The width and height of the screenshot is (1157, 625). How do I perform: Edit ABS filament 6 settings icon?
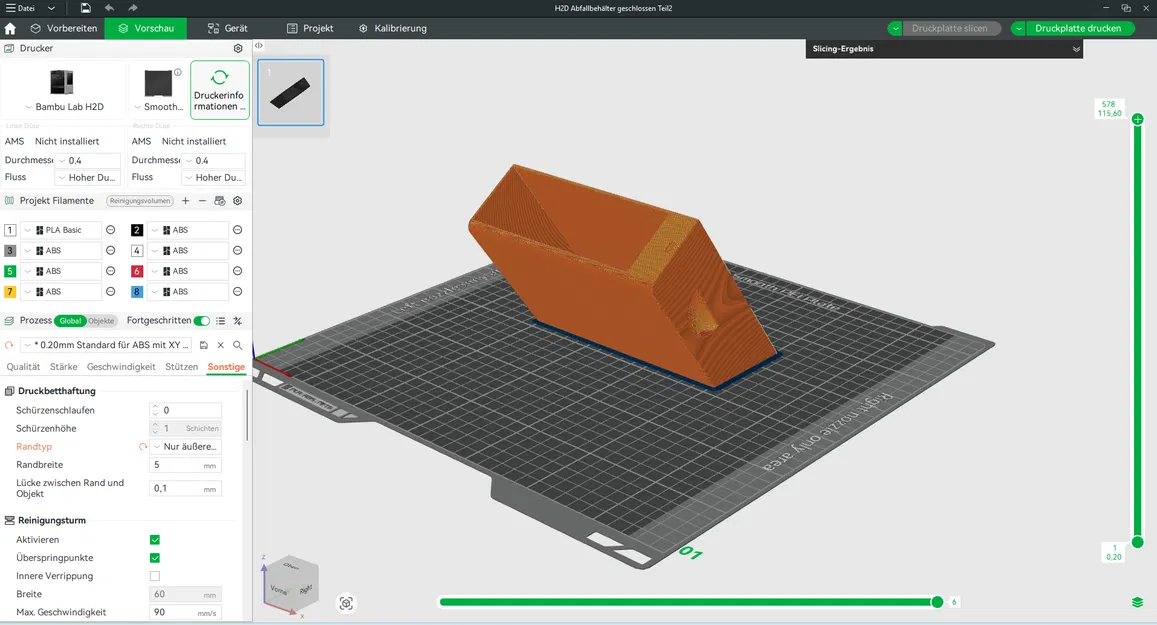pyautogui.click(x=238, y=272)
